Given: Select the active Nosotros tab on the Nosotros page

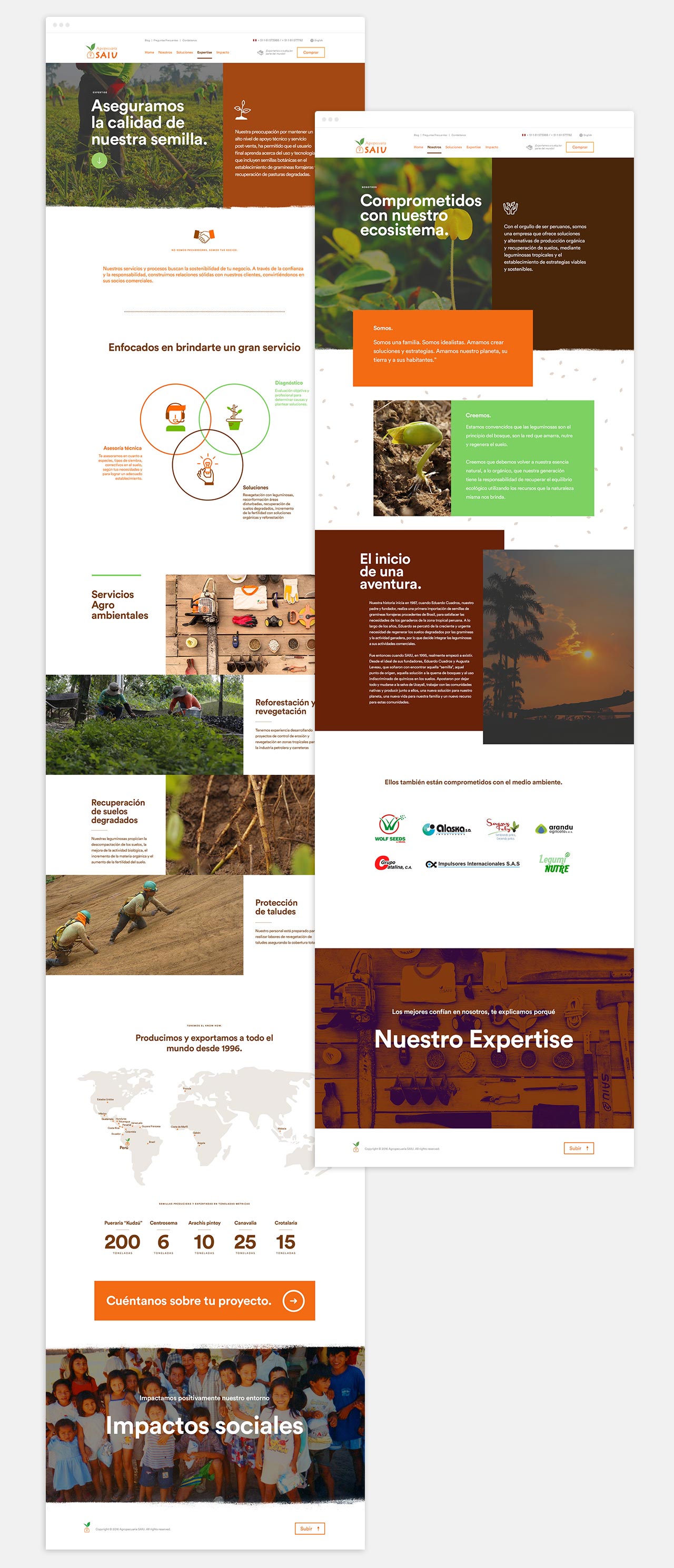Looking at the screenshot, I should [x=434, y=147].
